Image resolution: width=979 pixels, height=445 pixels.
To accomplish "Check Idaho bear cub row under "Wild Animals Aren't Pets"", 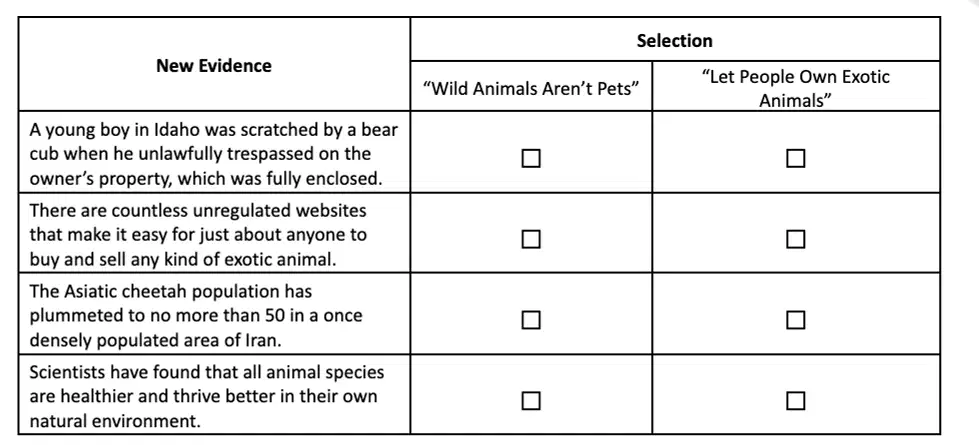I will 531,159.
